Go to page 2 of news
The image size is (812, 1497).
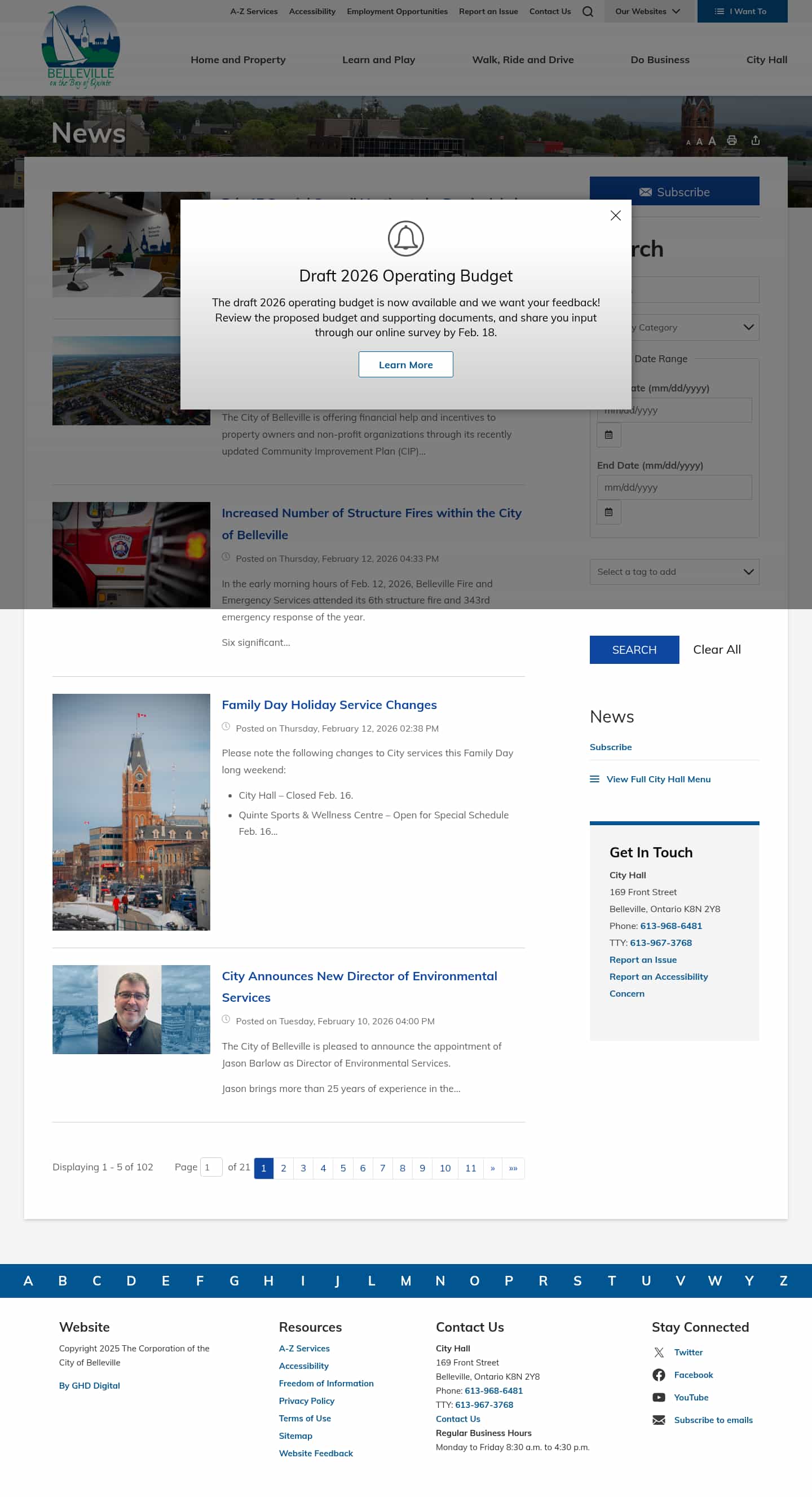tap(284, 1168)
